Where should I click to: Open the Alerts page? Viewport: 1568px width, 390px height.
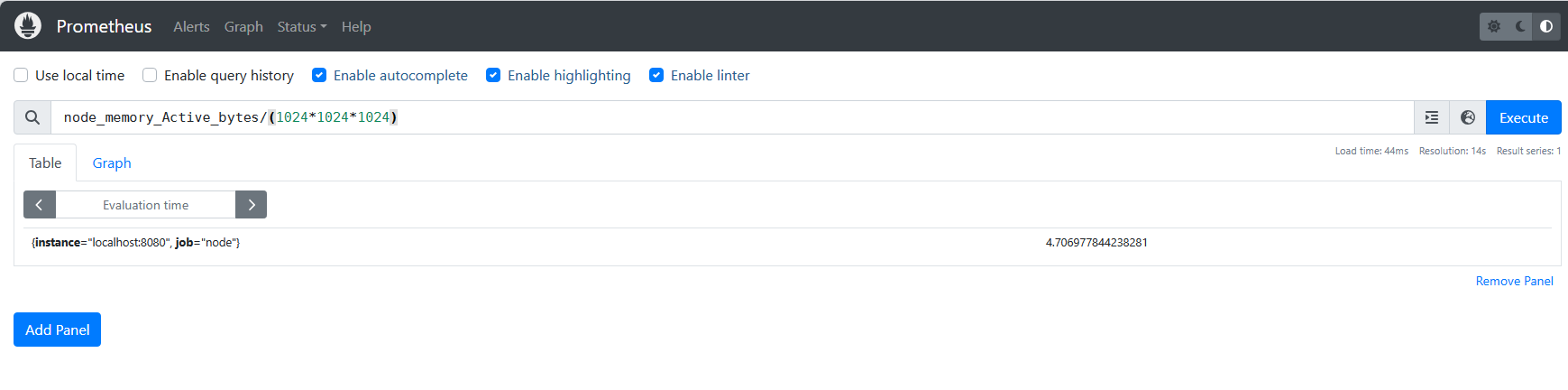pos(191,26)
